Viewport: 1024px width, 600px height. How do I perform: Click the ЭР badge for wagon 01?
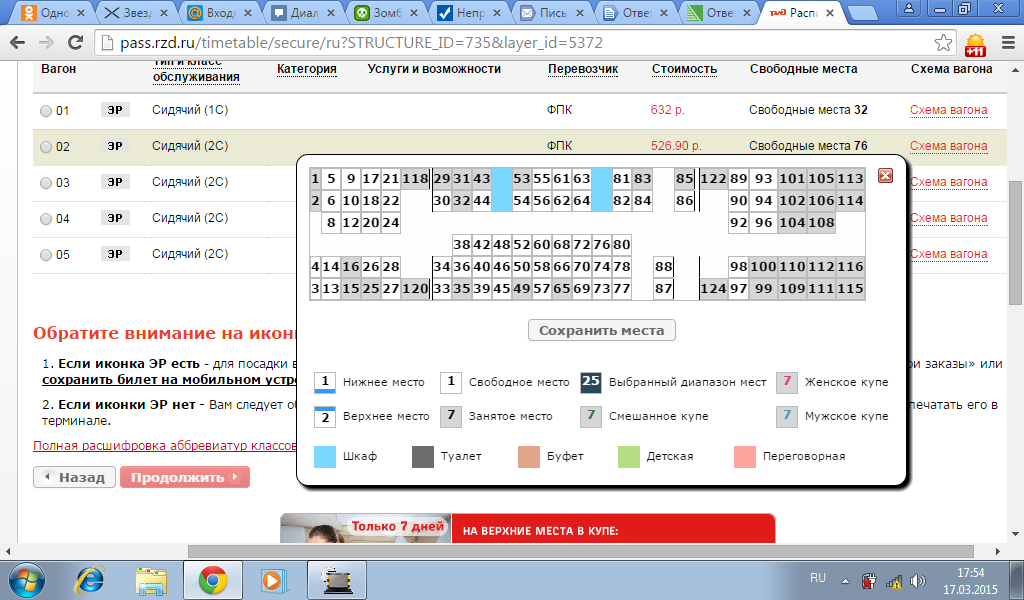pos(115,110)
